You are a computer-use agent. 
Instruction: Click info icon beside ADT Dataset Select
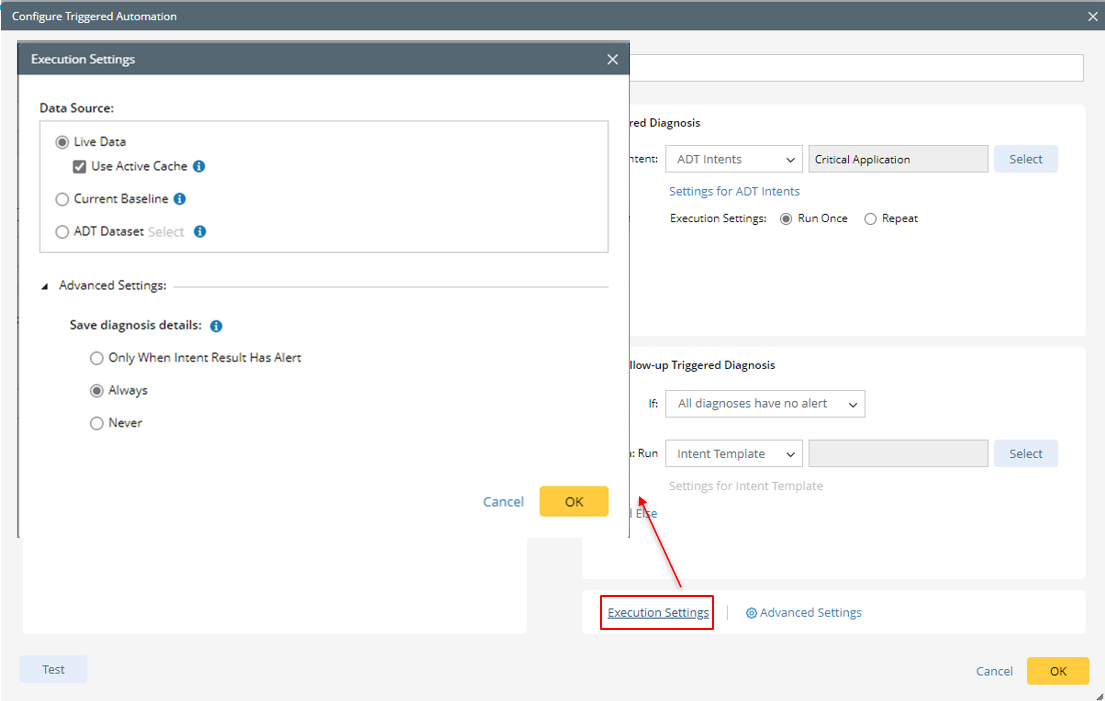pos(200,232)
